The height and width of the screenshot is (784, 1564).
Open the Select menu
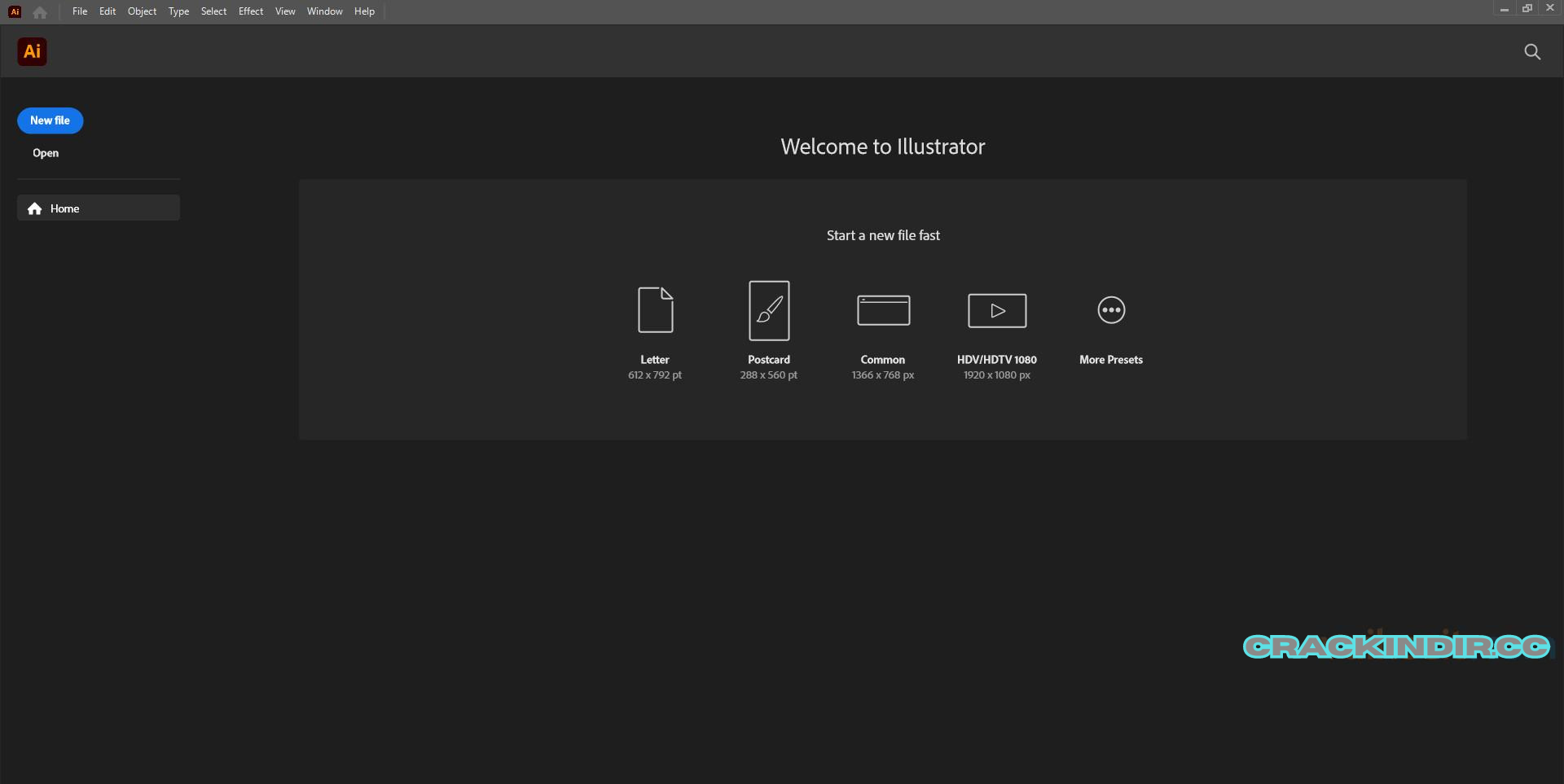pyautogui.click(x=213, y=11)
